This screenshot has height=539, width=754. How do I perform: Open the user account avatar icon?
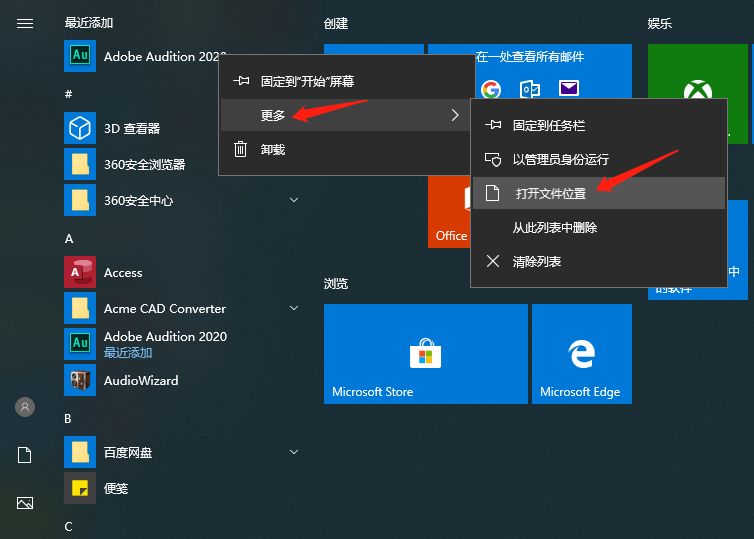[25, 407]
